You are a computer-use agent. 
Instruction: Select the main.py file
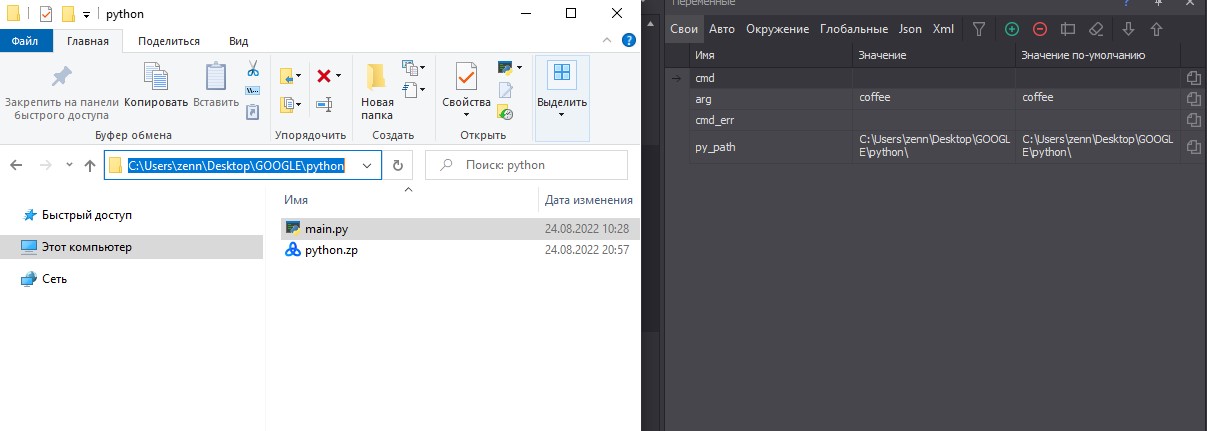click(x=460, y=229)
